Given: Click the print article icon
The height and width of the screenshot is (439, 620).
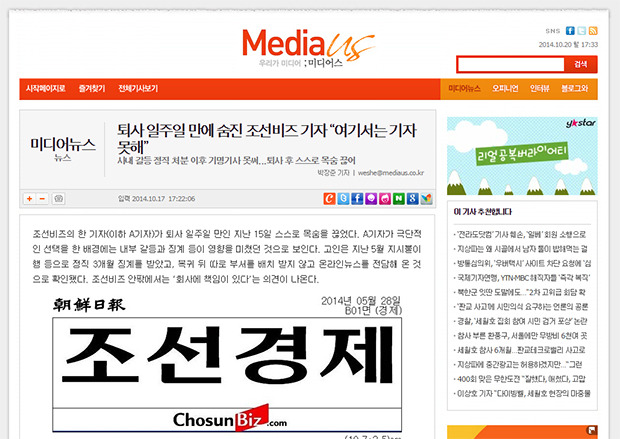Looking at the screenshot, I should point(59,199).
